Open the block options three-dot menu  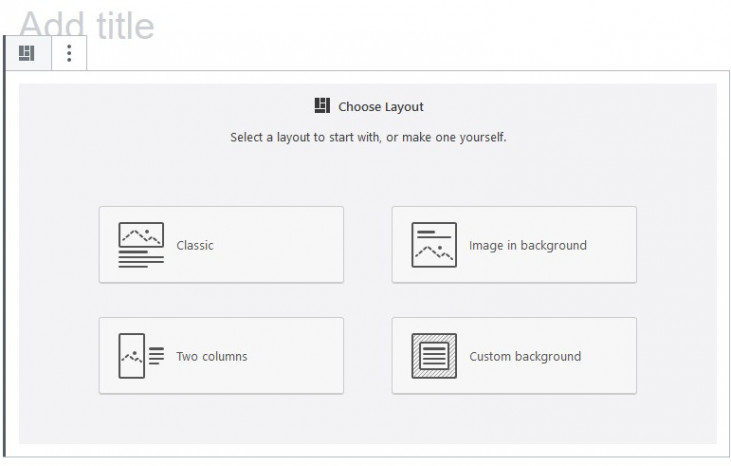tap(69, 53)
